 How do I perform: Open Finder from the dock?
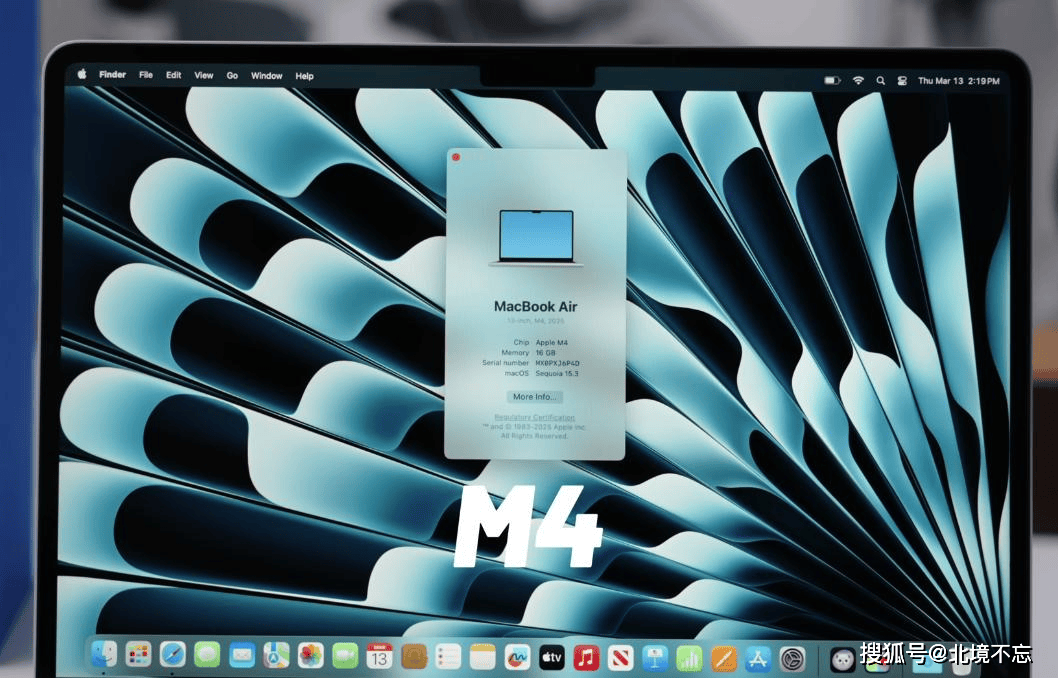(104, 655)
